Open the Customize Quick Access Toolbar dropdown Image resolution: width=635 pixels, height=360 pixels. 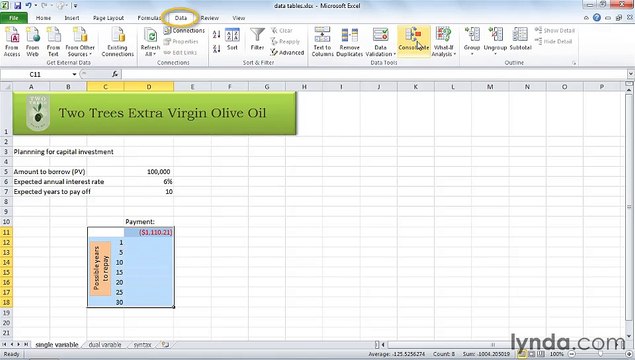tap(76, 6)
